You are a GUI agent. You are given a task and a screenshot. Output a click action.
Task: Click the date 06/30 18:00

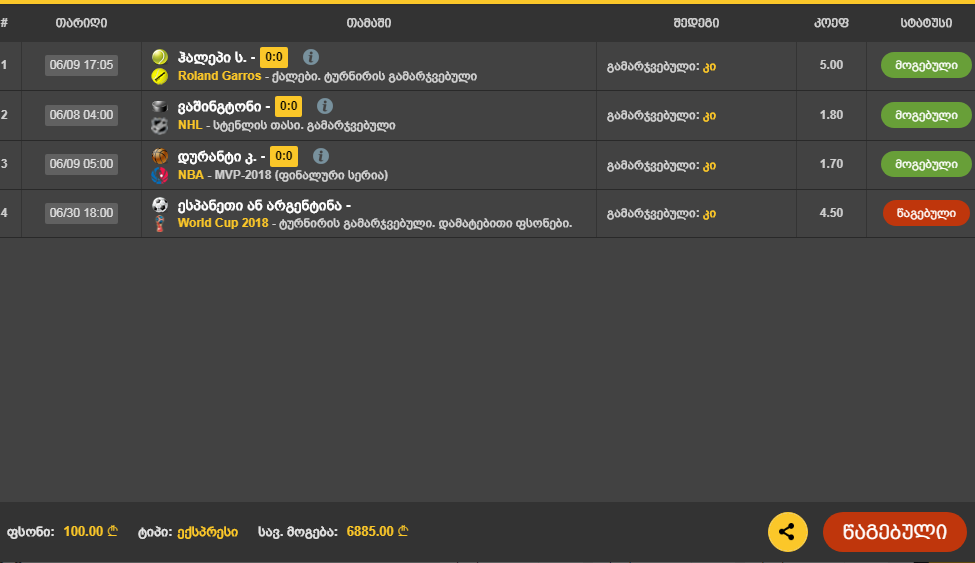click(x=81, y=213)
